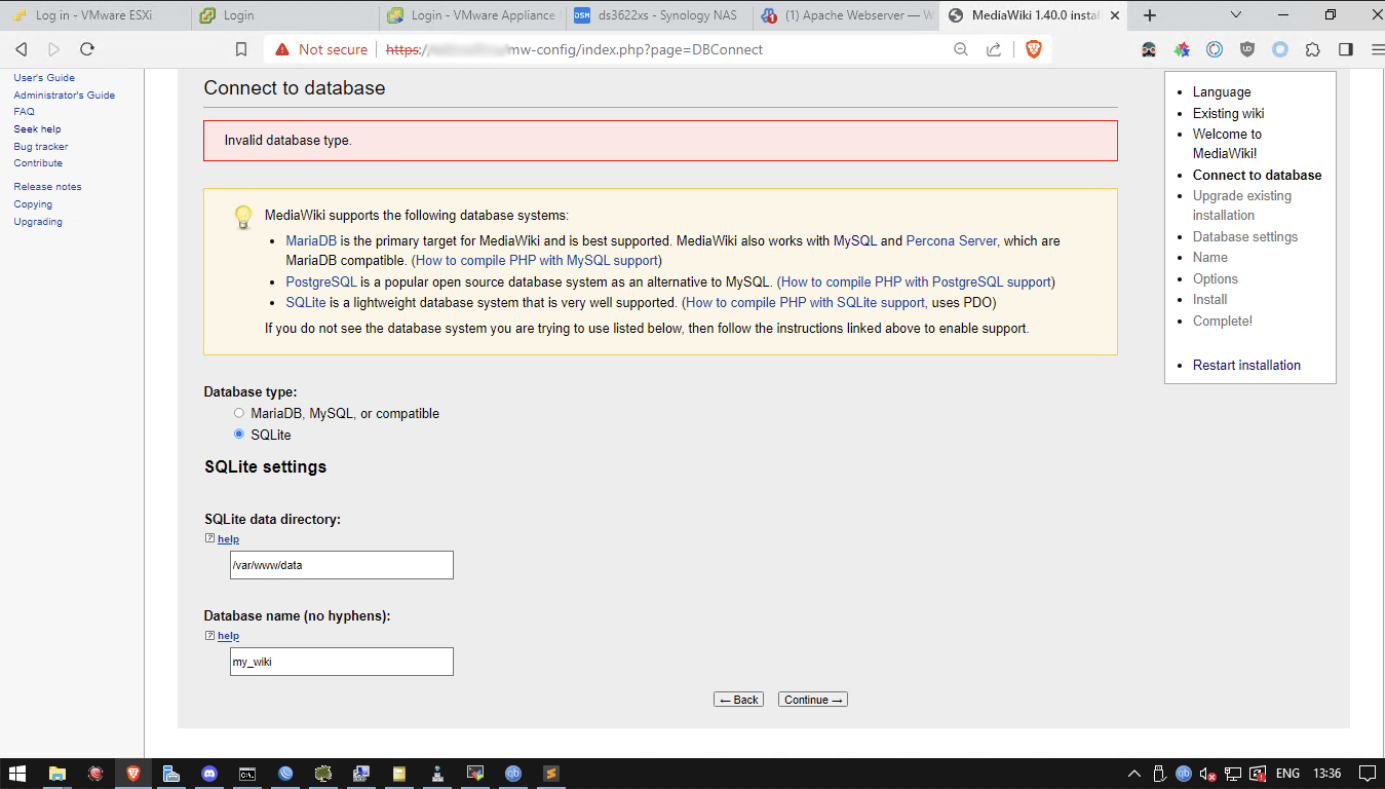Open a new browser tab with plus
1385x789 pixels.
click(x=1150, y=15)
